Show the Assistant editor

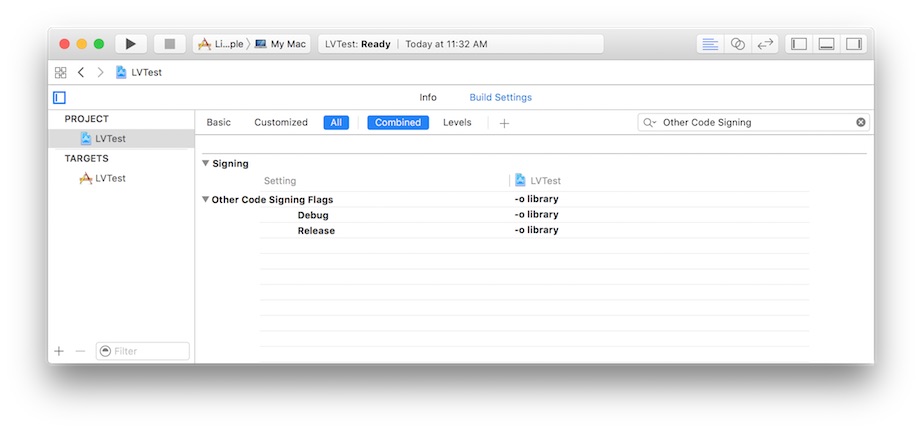click(x=738, y=44)
